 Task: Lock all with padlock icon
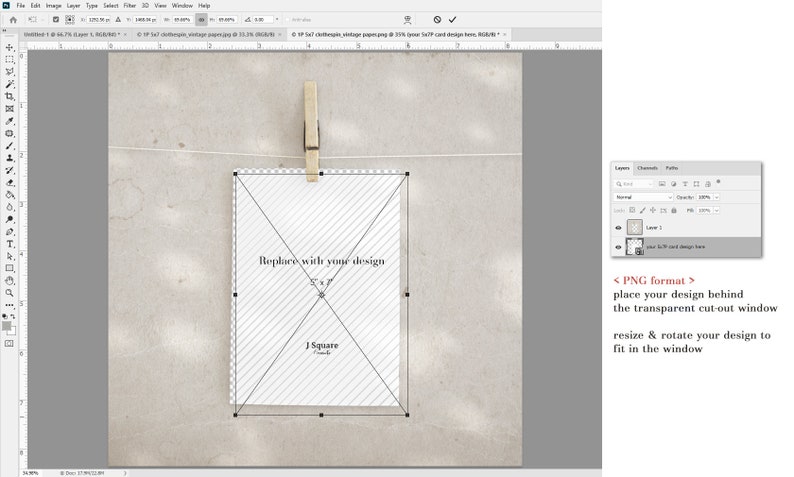tap(673, 210)
